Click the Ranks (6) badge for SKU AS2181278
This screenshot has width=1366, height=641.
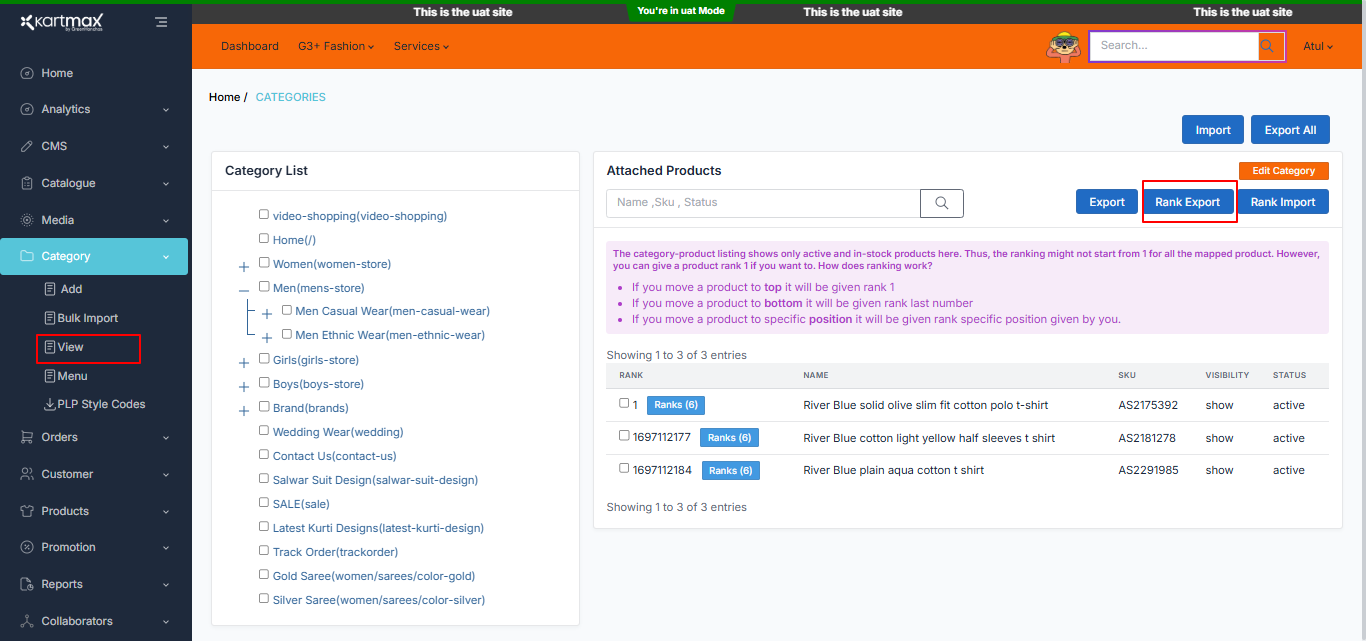(x=729, y=438)
